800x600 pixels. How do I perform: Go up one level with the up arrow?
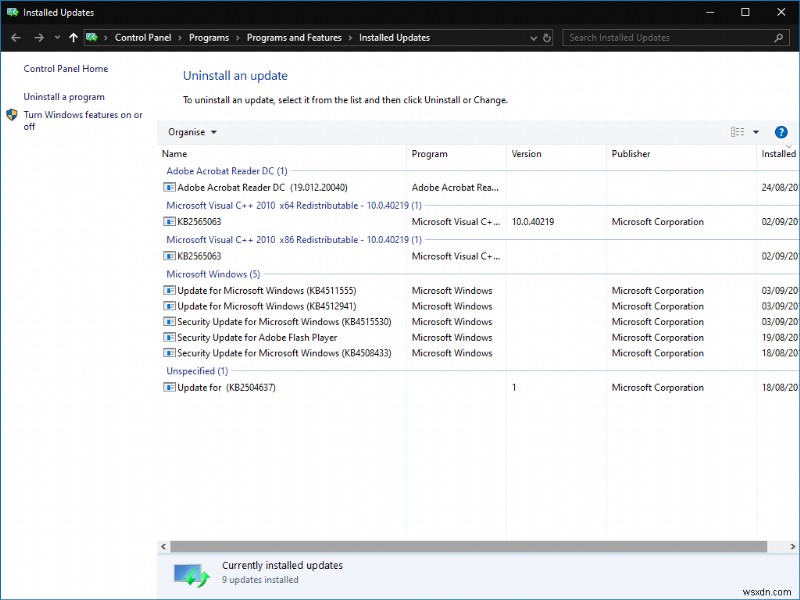[x=73, y=37]
